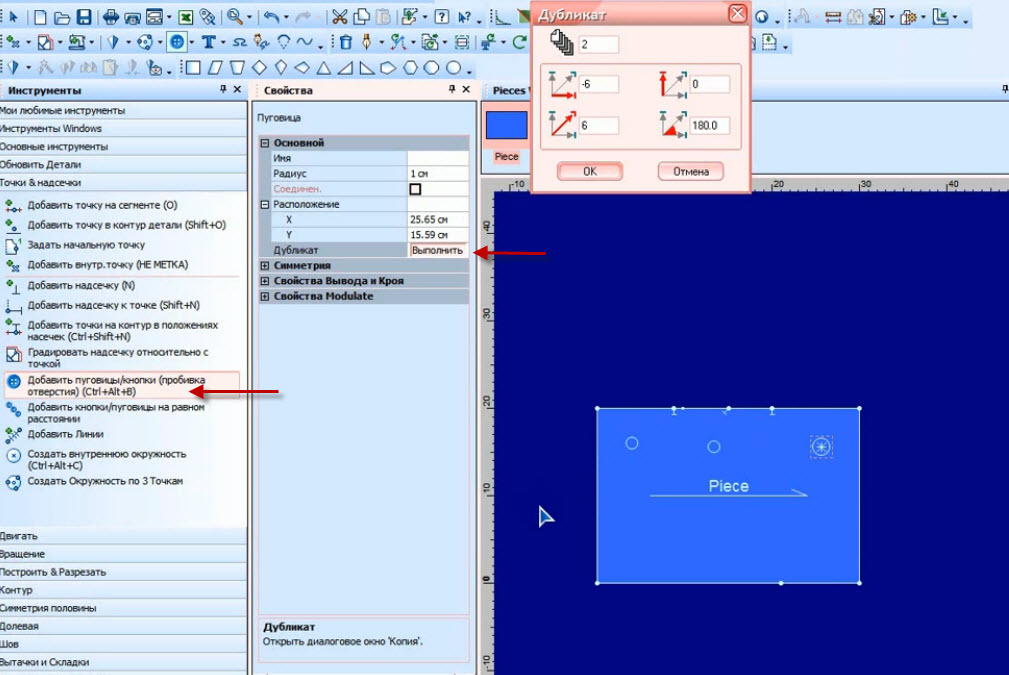Viewport: 1009px width, 675px height.
Task: Create a new file with blank page icon
Action: pos(40,17)
